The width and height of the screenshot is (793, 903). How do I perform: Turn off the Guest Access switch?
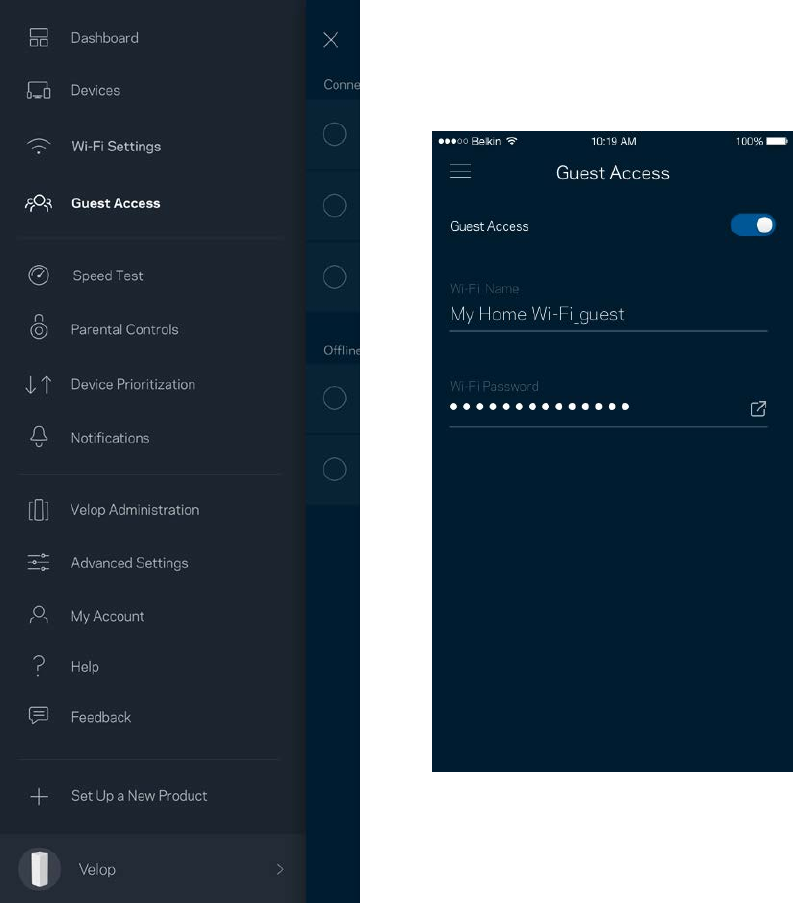(753, 225)
